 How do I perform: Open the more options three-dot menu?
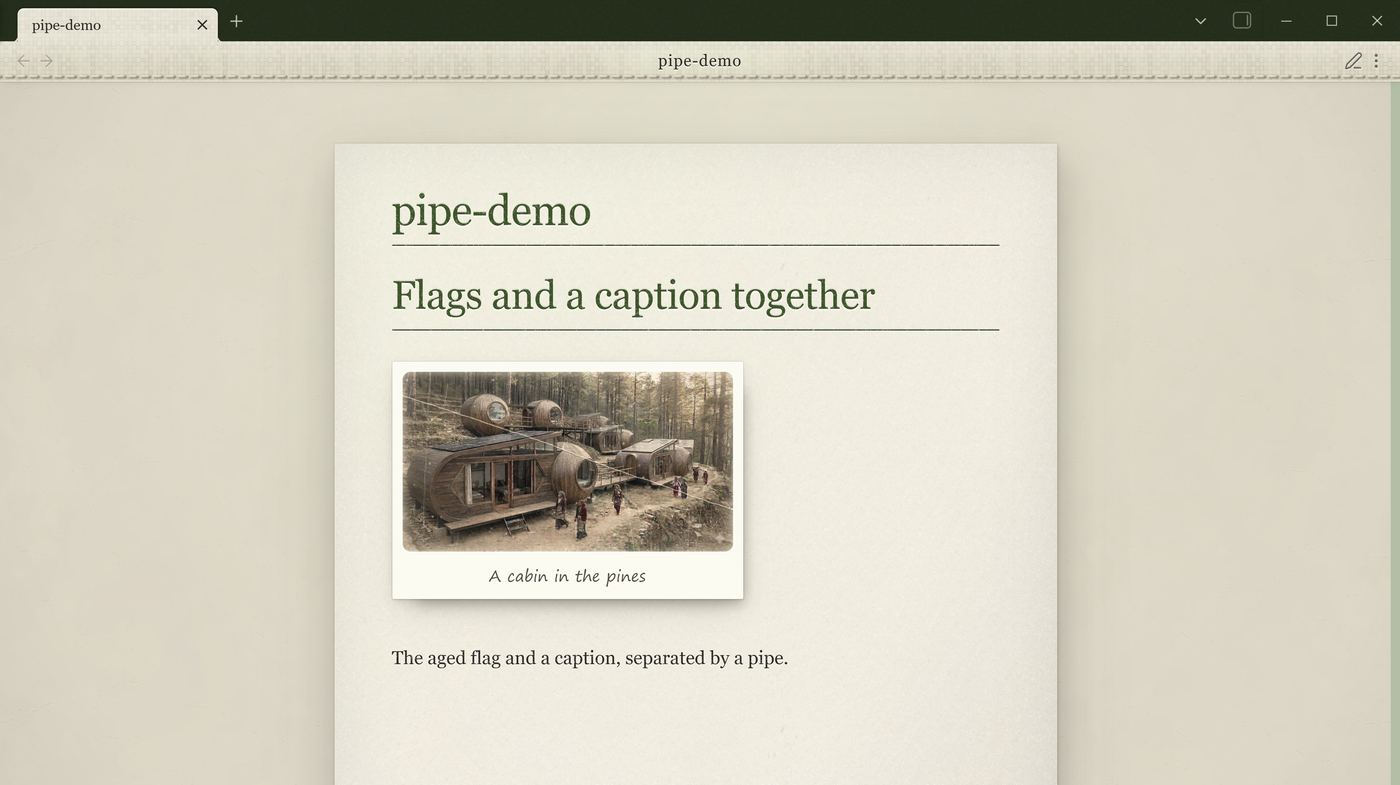1377,61
